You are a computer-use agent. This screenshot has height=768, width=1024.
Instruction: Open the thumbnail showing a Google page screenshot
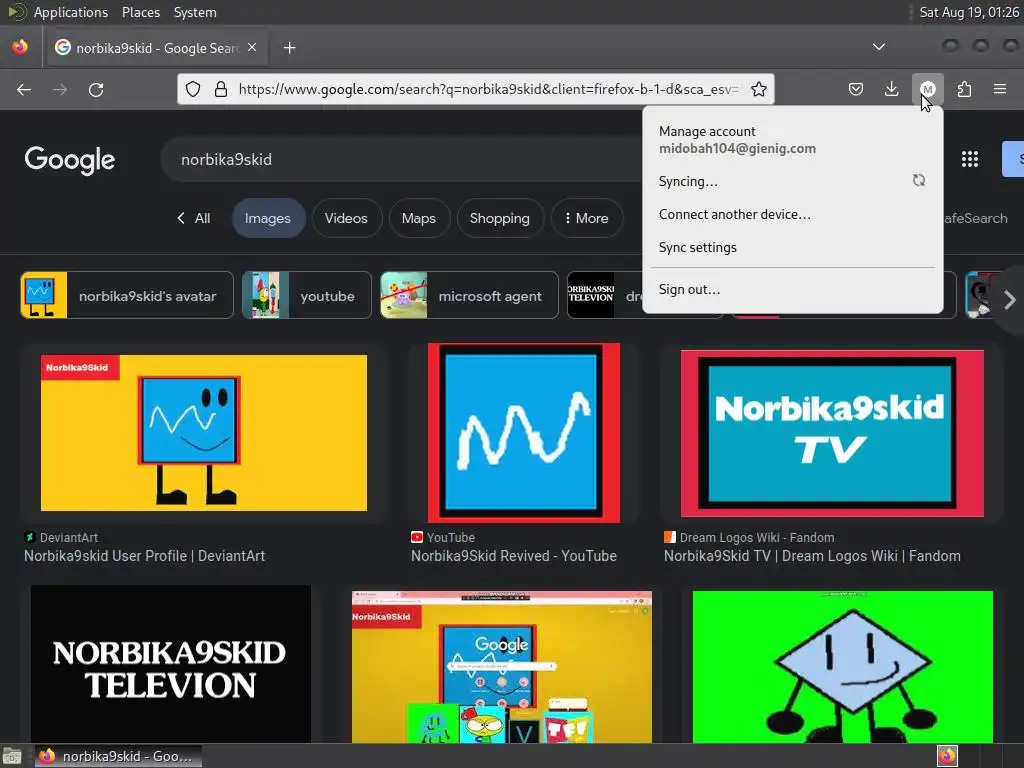[x=502, y=667]
